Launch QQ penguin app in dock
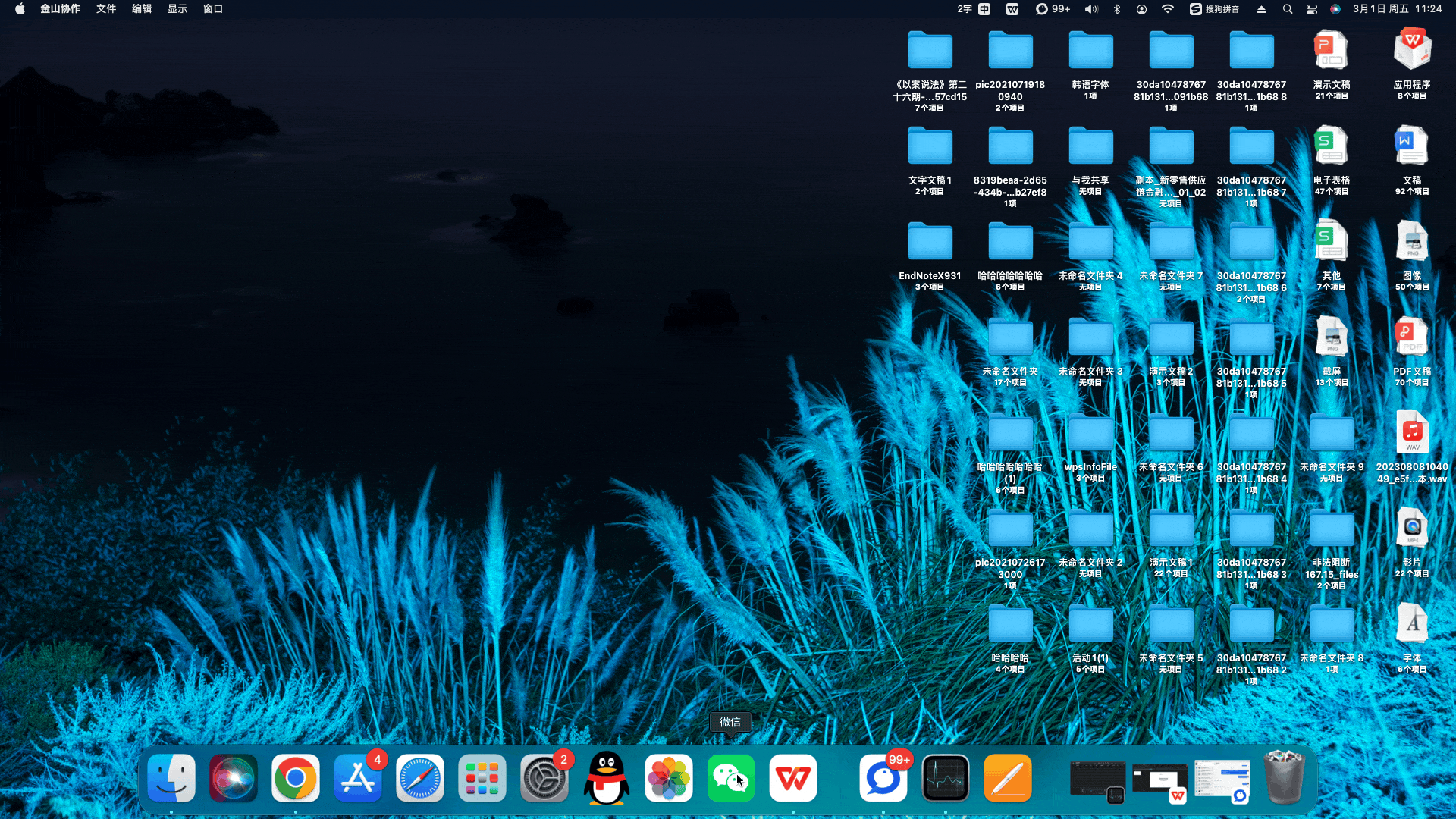The image size is (1456, 819). (x=606, y=778)
